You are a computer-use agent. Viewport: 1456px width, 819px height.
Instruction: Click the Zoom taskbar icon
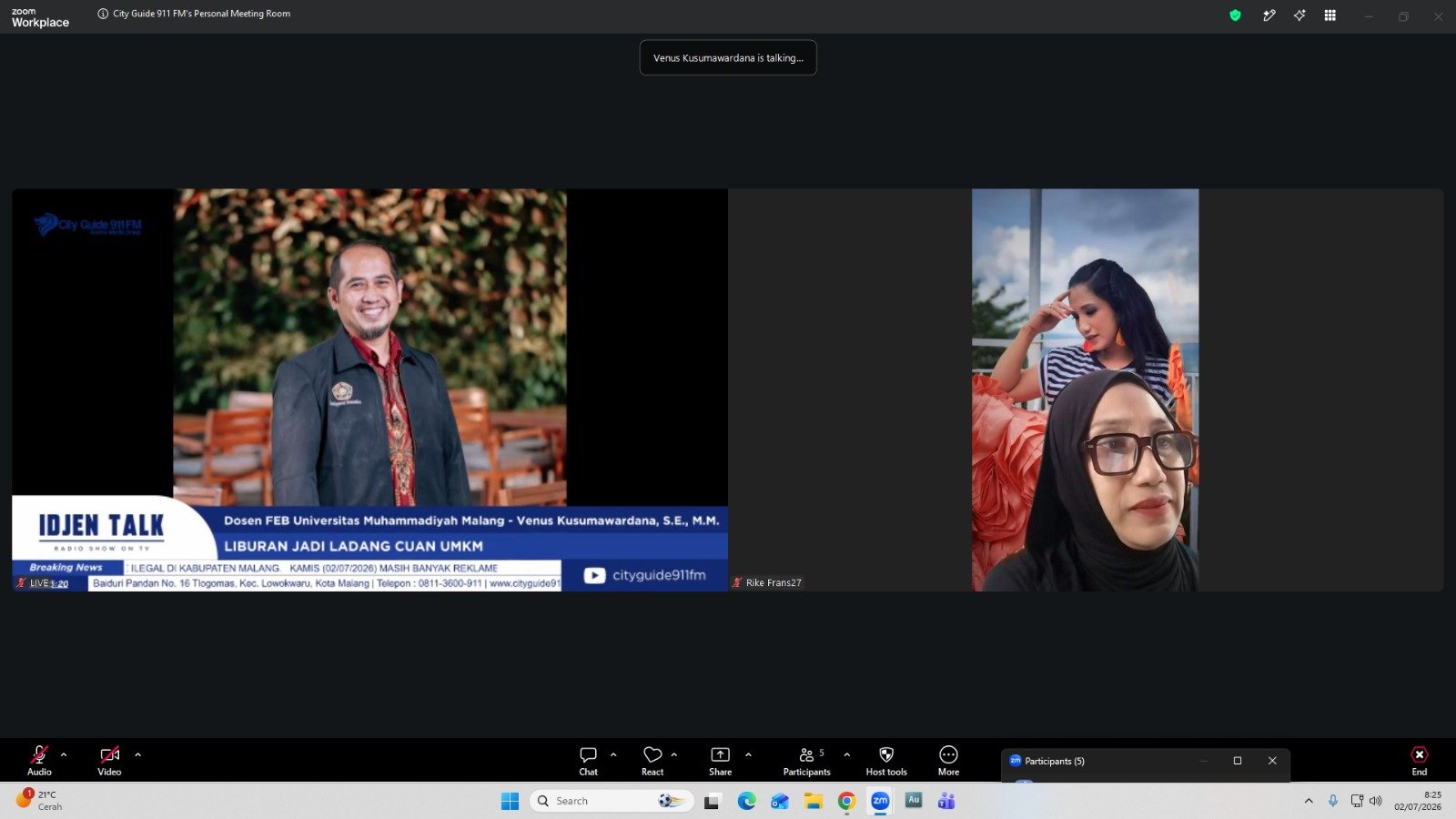[x=880, y=801]
